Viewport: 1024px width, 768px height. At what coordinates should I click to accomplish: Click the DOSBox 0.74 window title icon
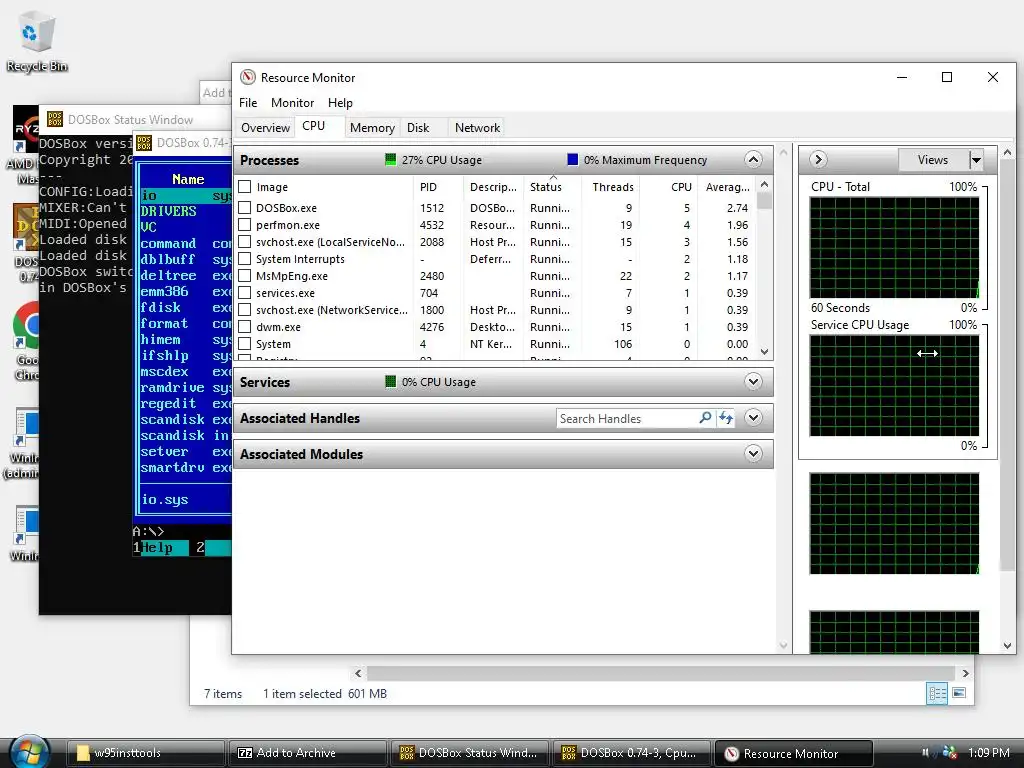(144, 142)
